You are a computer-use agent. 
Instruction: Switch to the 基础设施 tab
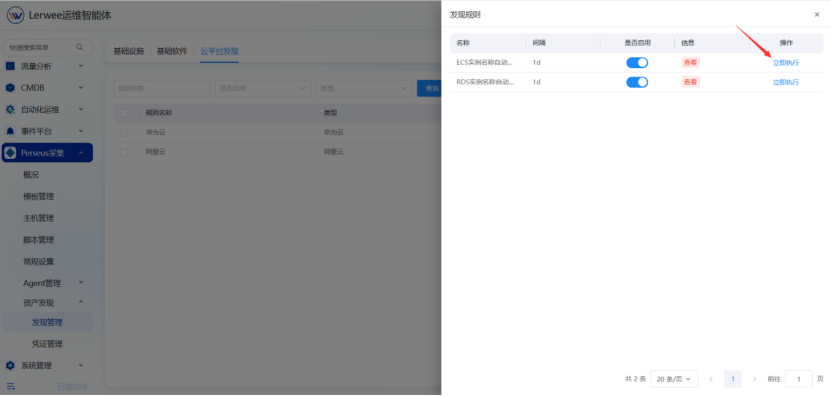tap(129, 51)
